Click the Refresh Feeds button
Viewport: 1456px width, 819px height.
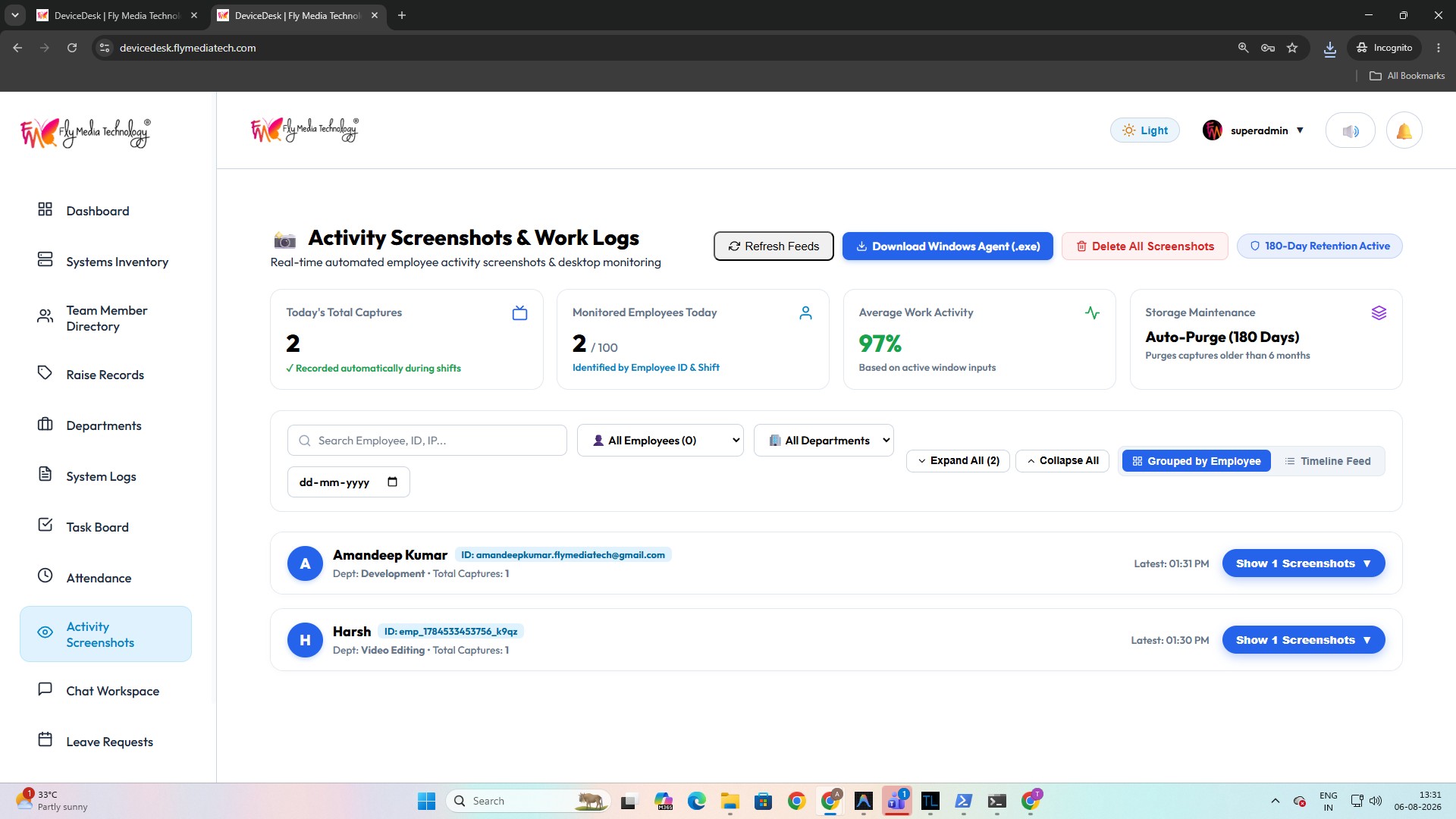click(773, 246)
